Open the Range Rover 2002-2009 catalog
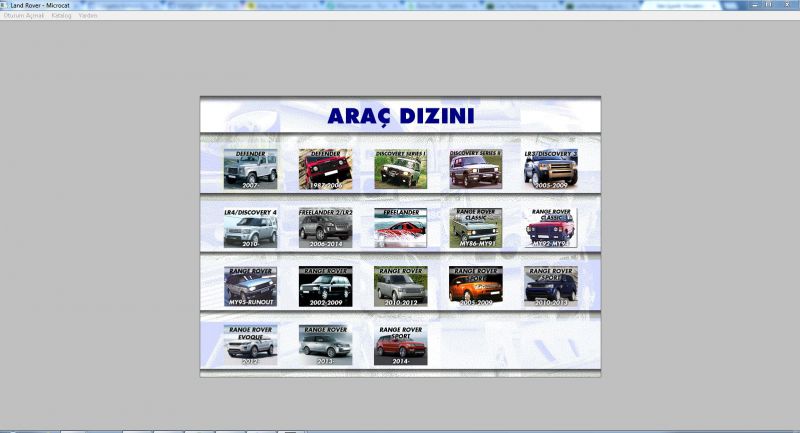This screenshot has width=800, height=433. 326,287
